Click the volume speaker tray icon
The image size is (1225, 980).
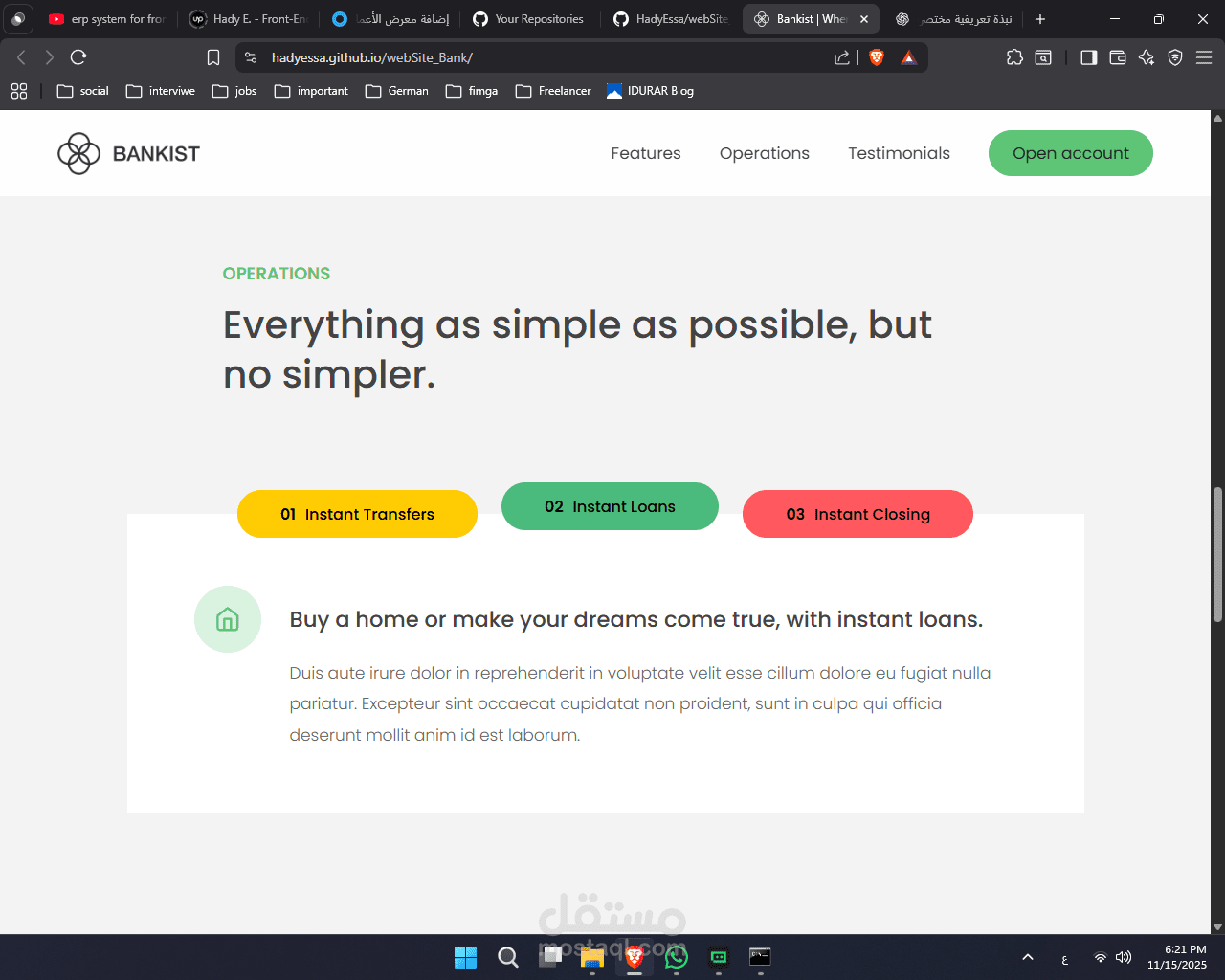(1124, 957)
